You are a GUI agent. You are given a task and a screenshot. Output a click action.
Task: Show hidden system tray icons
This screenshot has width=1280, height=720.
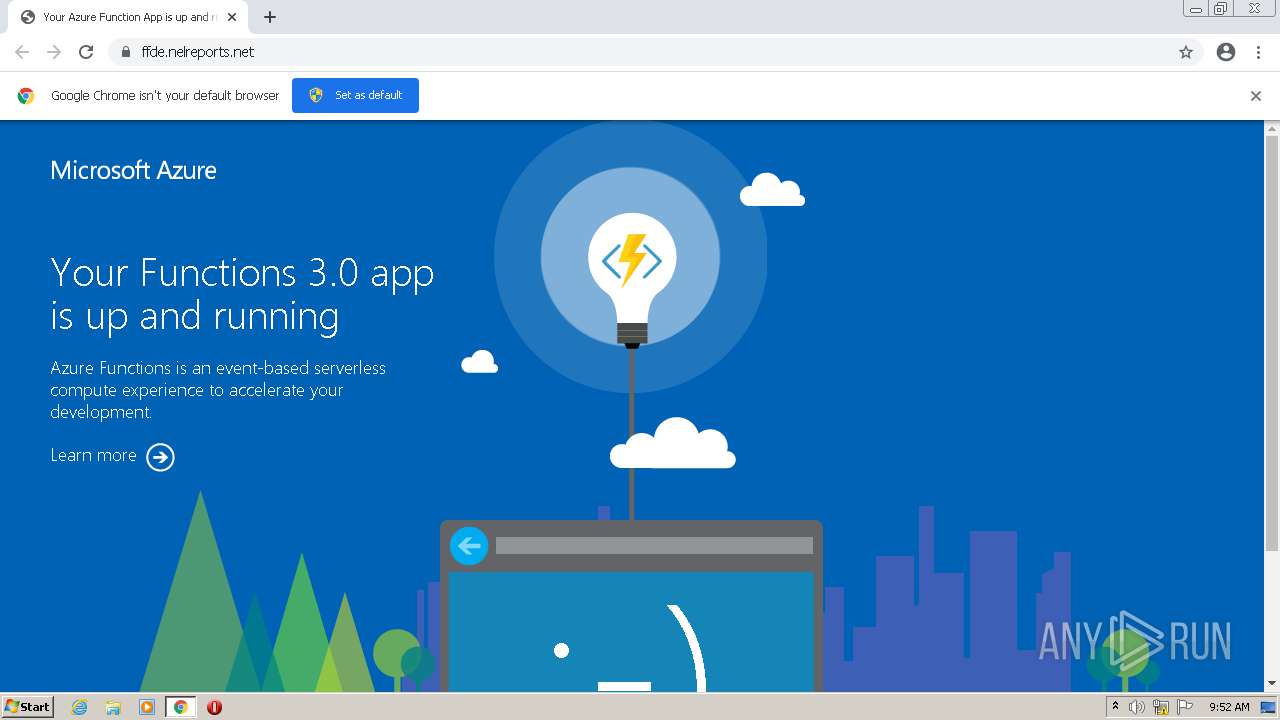click(1115, 707)
